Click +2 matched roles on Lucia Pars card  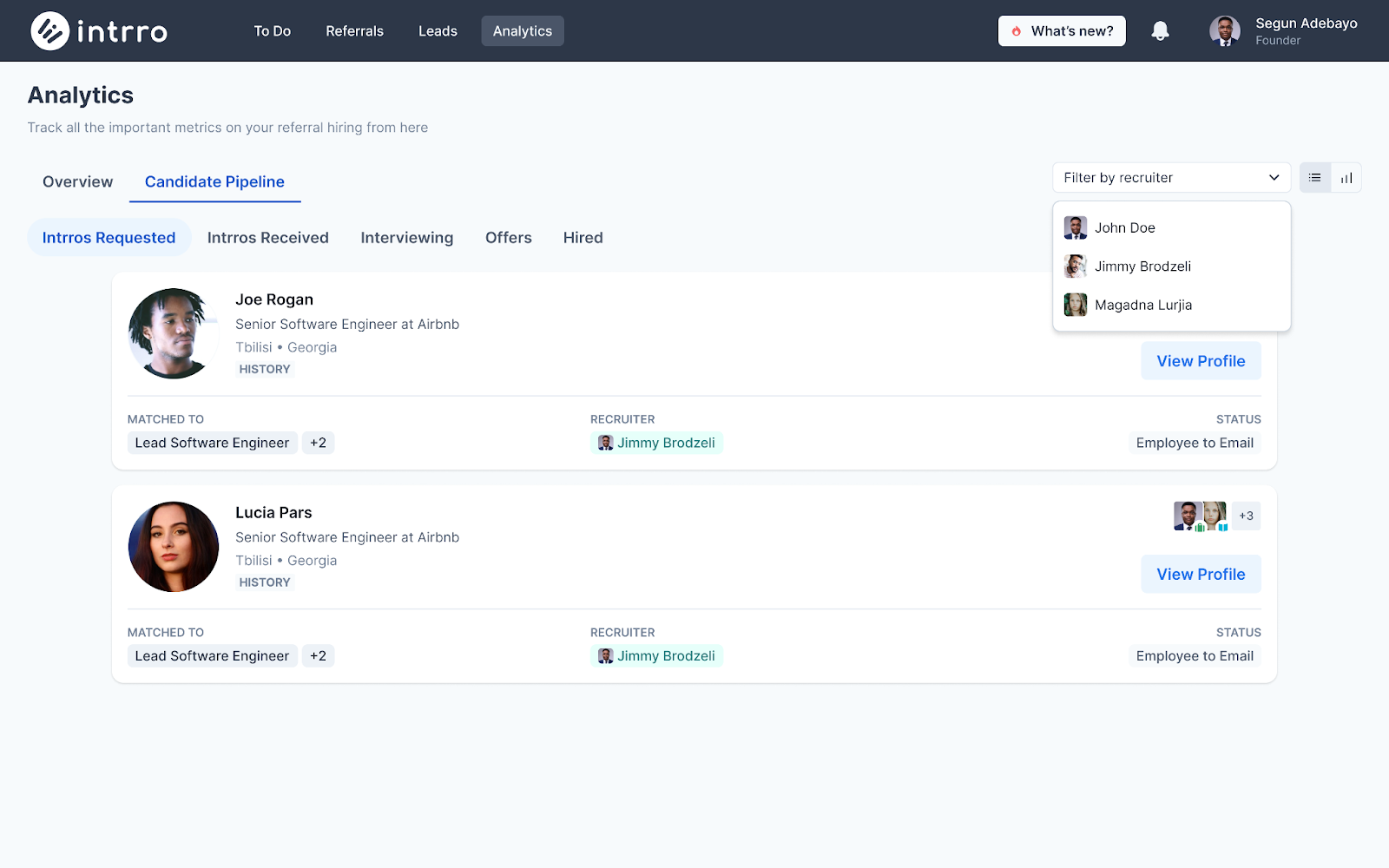[x=319, y=656]
